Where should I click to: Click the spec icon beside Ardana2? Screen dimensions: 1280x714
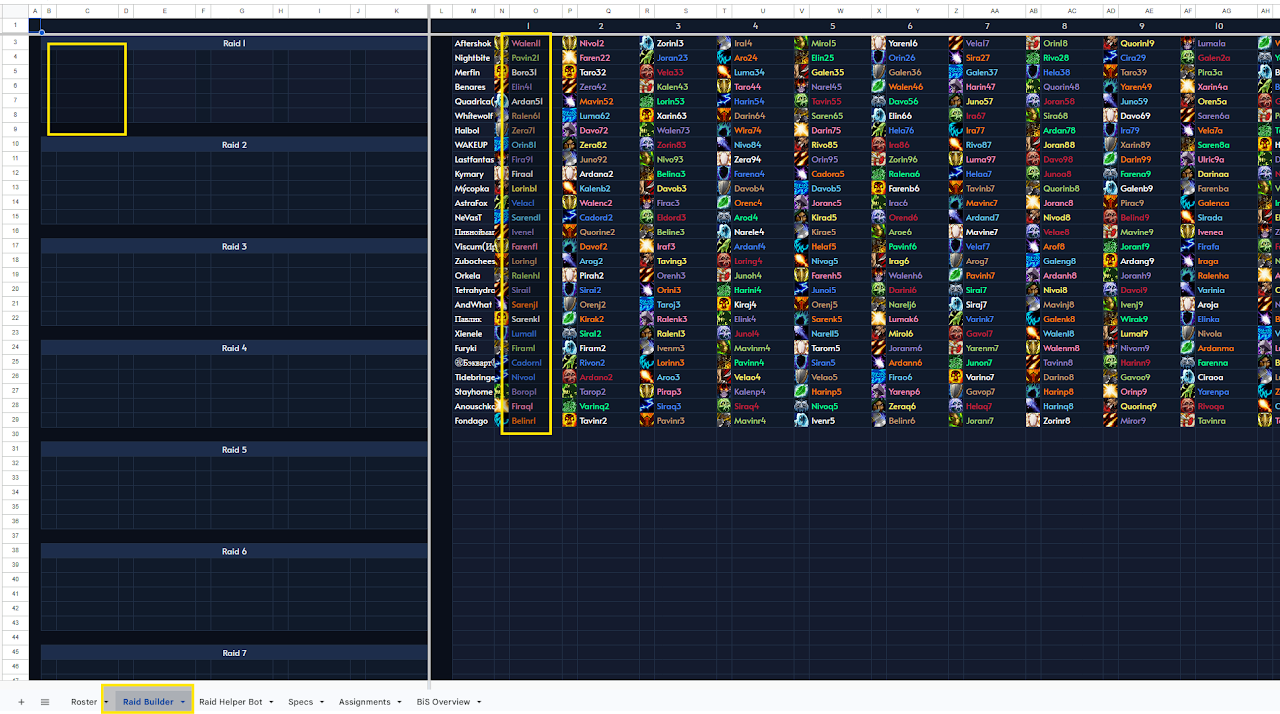pos(570,174)
